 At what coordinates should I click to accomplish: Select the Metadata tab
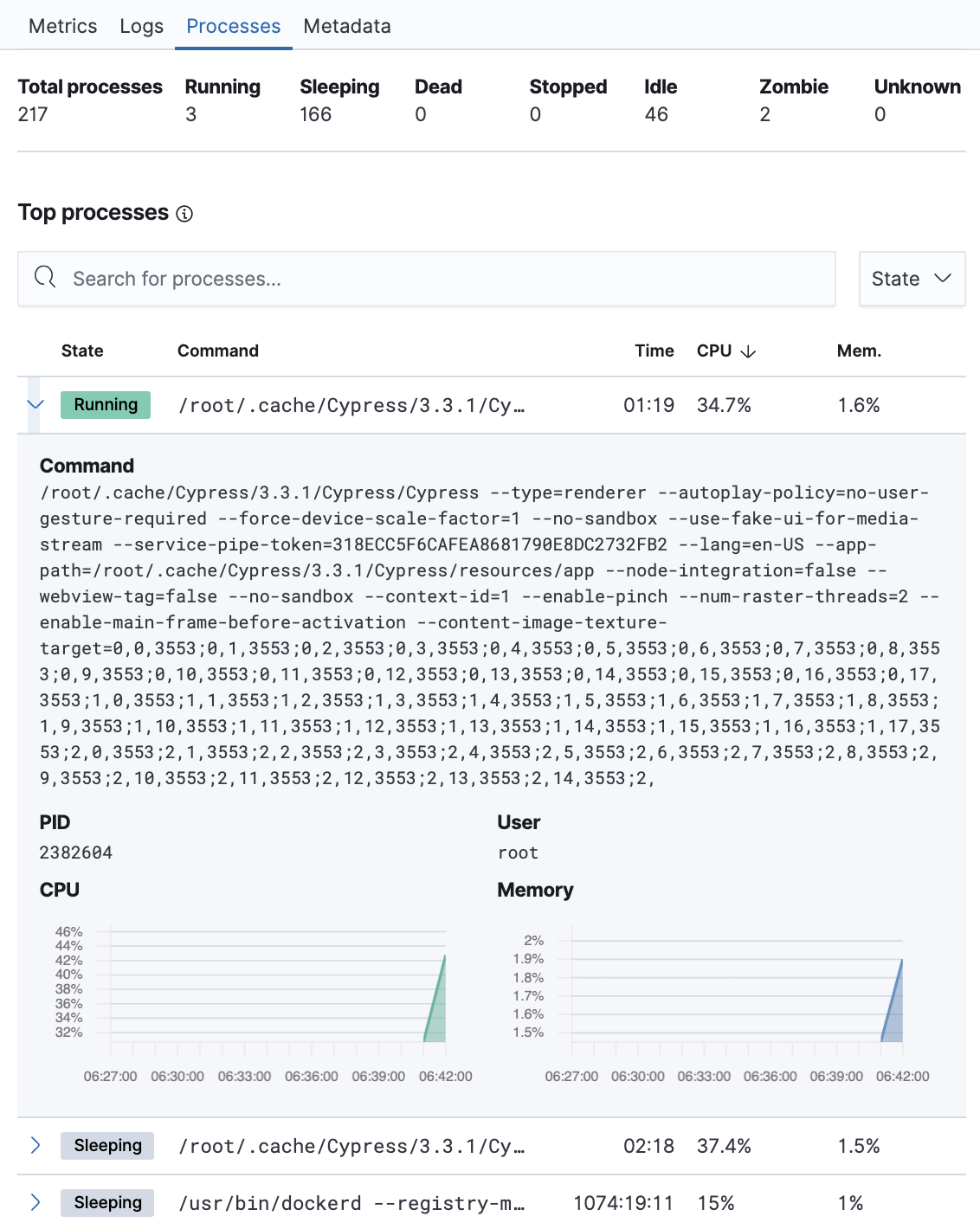tap(346, 26)
